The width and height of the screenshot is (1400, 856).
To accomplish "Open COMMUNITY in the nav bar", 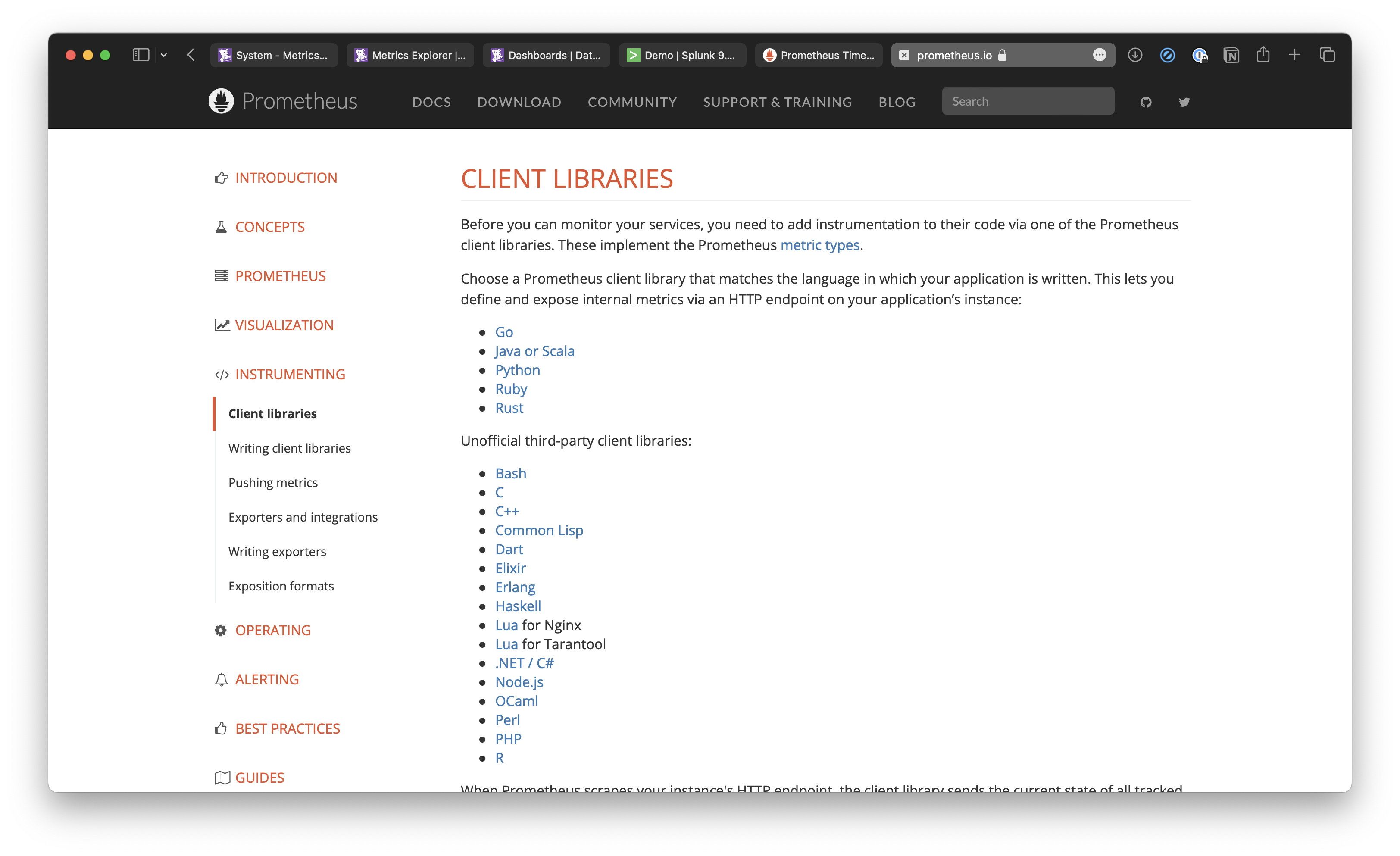I will (x=632, y=102).
